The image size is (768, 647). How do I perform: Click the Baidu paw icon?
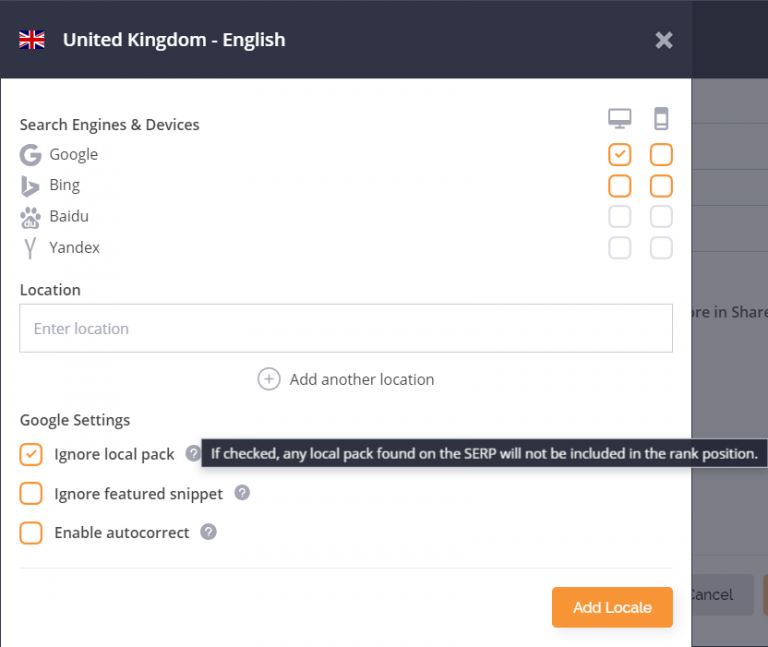[x=31, y=217]
